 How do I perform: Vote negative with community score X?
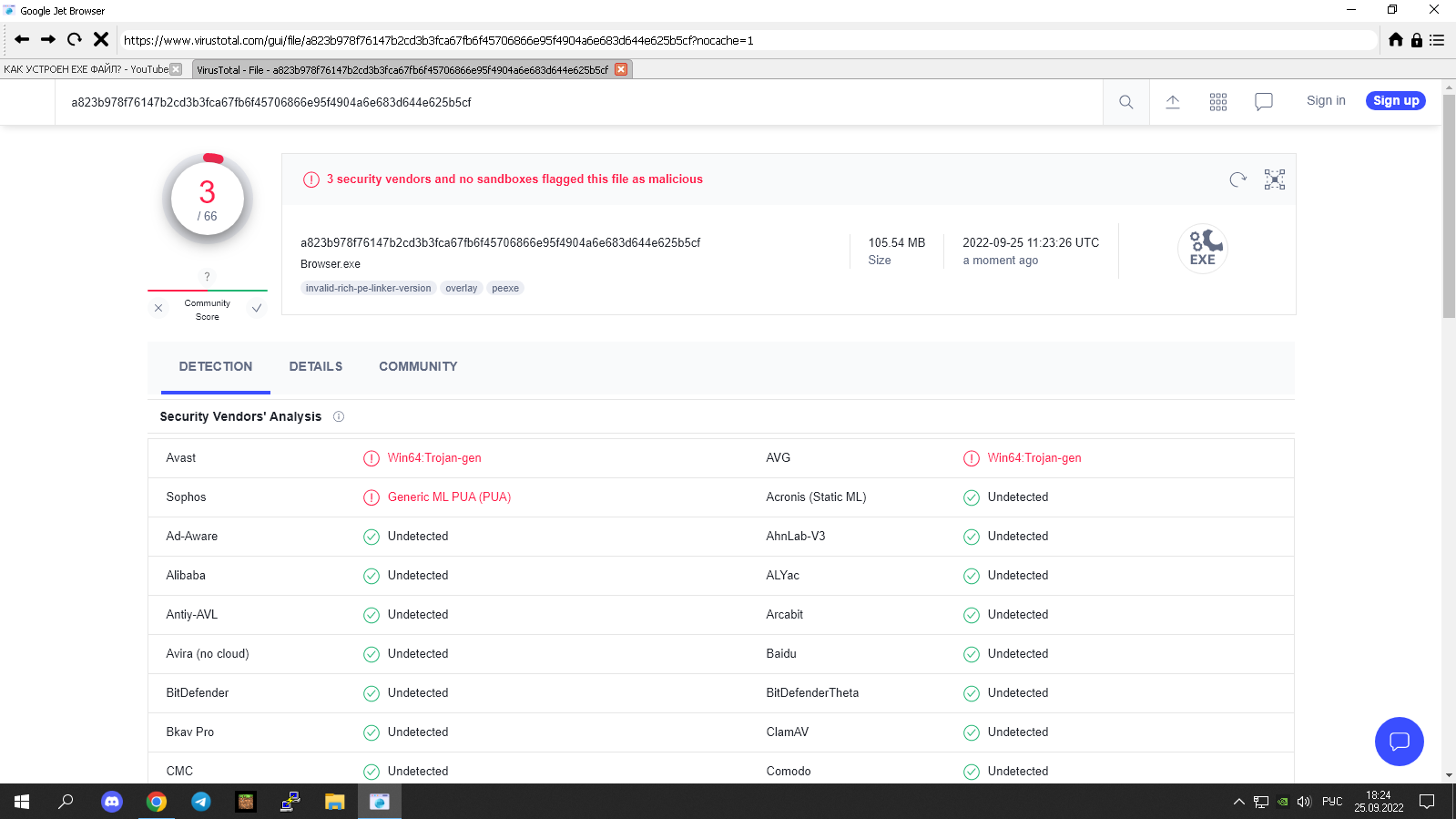[158, 308]
